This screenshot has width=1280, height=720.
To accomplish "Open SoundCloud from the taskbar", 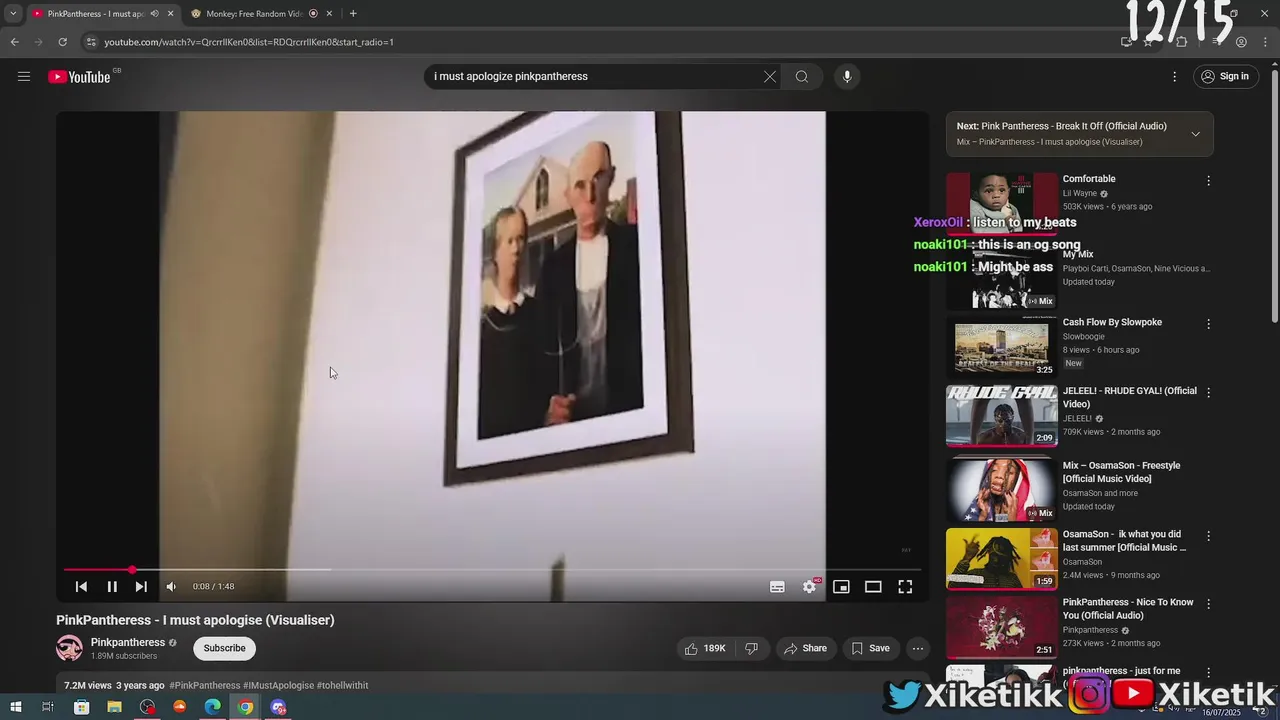I will click(180, 707).
